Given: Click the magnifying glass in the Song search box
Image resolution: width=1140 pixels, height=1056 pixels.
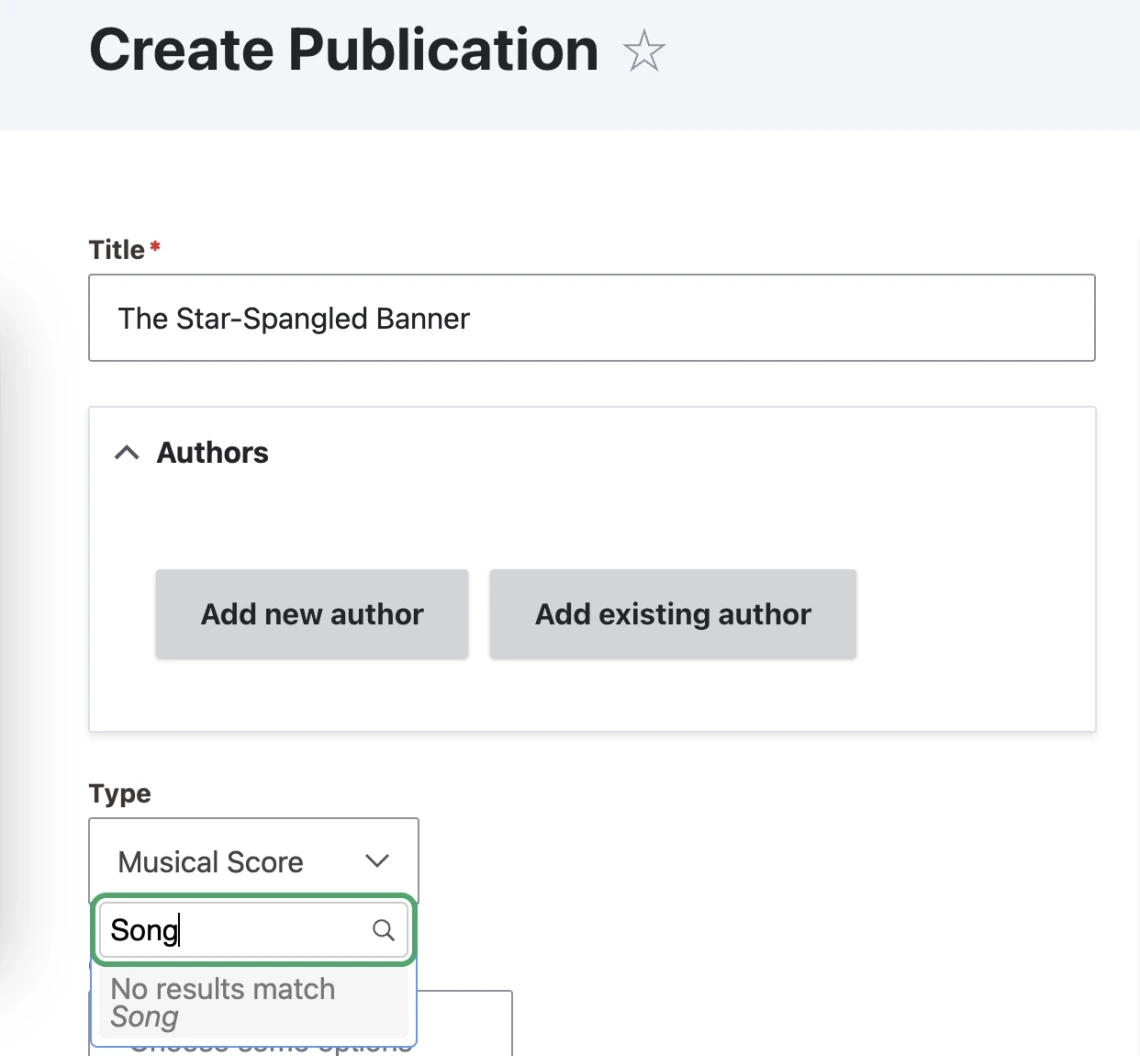Looking at the screenshot, I should pyautogui.click(x=383, y=930).
